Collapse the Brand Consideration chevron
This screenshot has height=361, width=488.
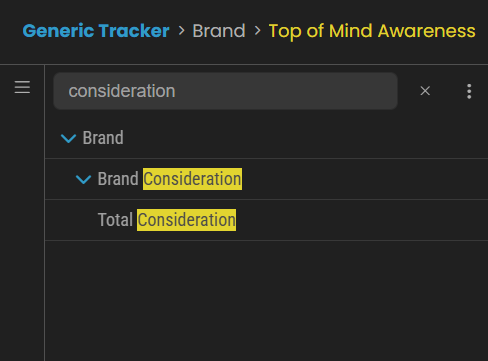click(x=83, y=179)
